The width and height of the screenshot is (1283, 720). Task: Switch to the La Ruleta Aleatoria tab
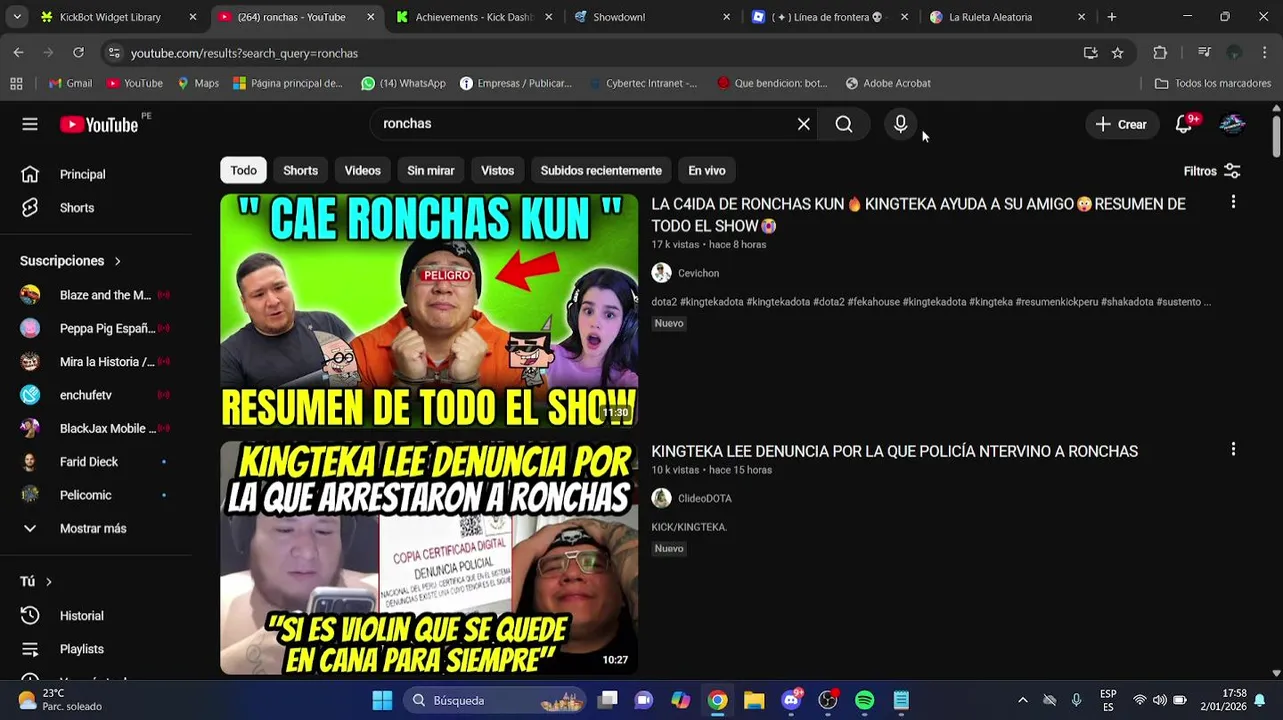[x=1008, y=17]
